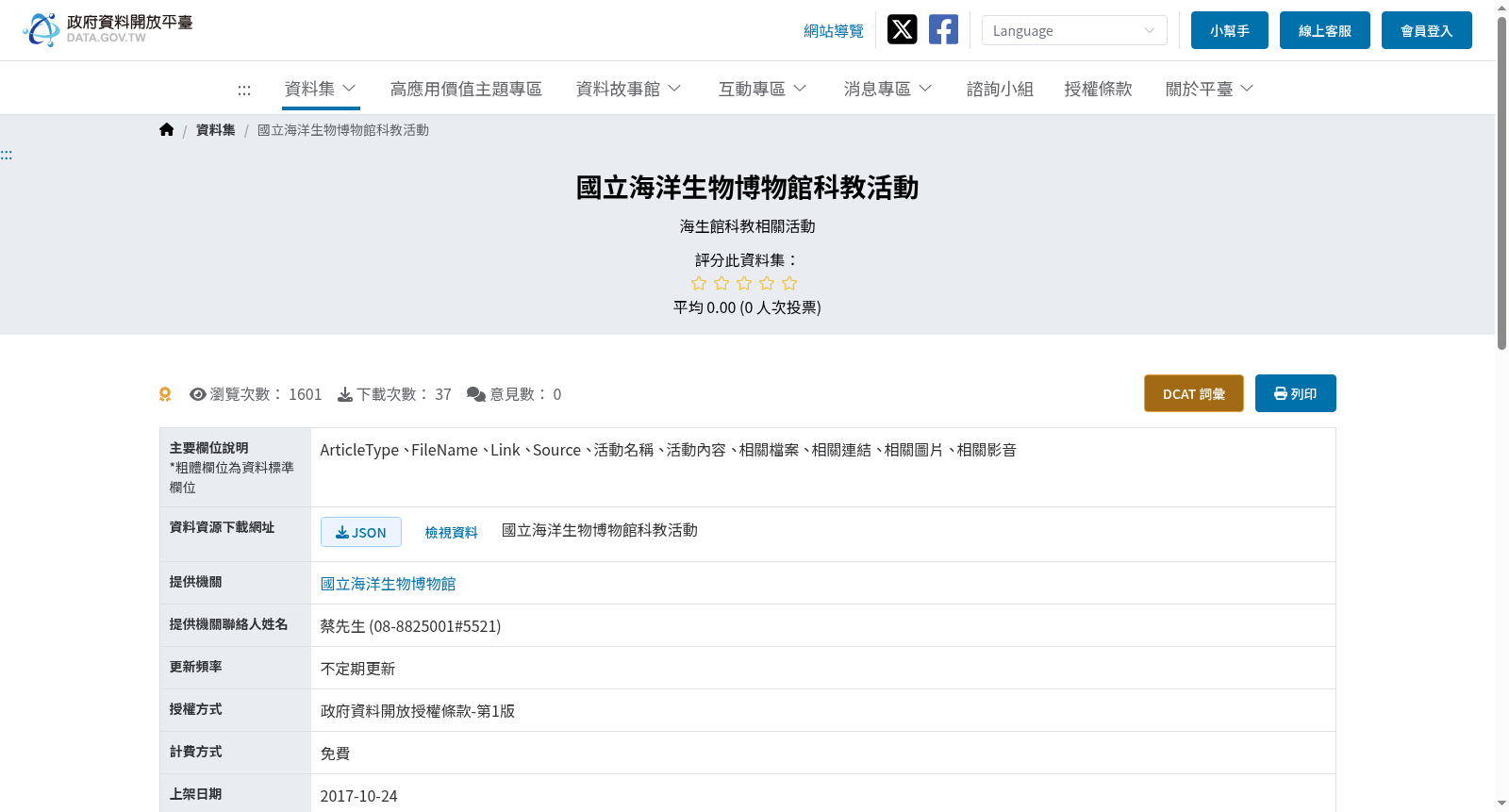The height and width of the screenshot is (812, 1509).
Task: Click the comments icon beside 意見數
Action: (476, 394)
